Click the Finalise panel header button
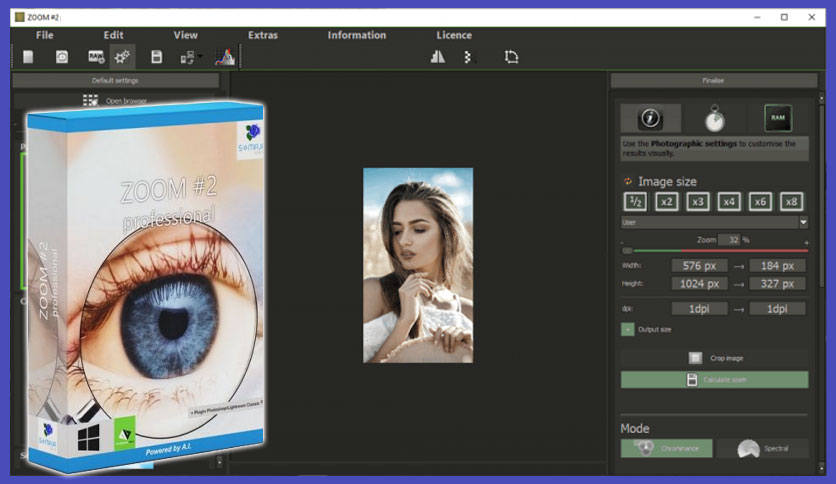This screenshot has width=836, height=484. pyautogui.click(x=713, y=80)
